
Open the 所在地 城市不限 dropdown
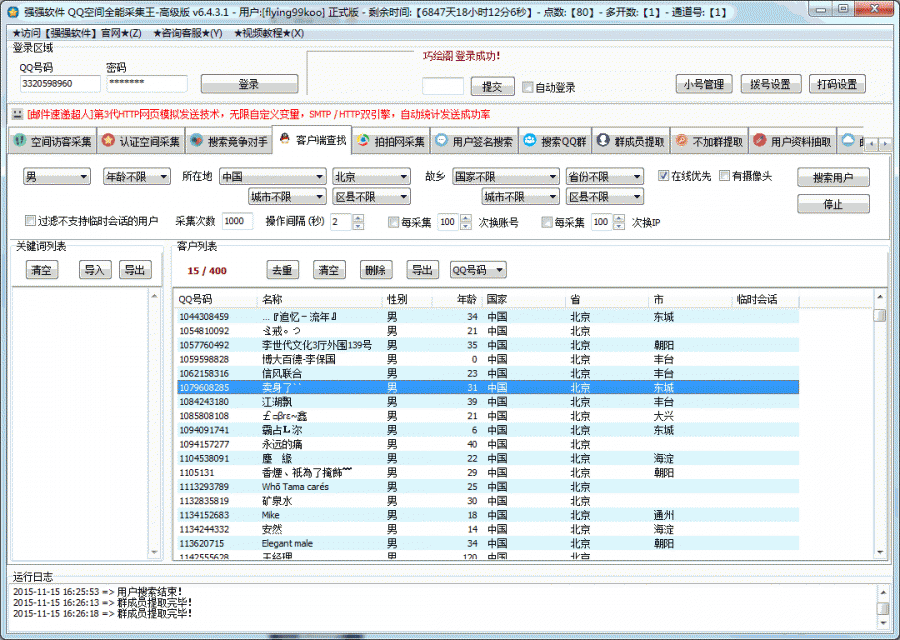point(288,197)
